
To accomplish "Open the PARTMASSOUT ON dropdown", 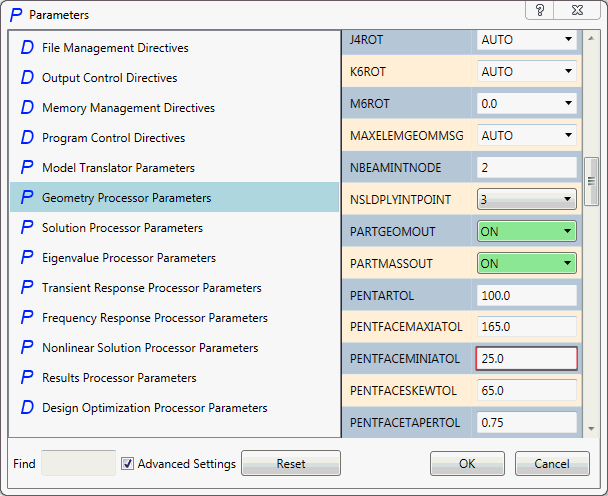I will coord(527,263).
